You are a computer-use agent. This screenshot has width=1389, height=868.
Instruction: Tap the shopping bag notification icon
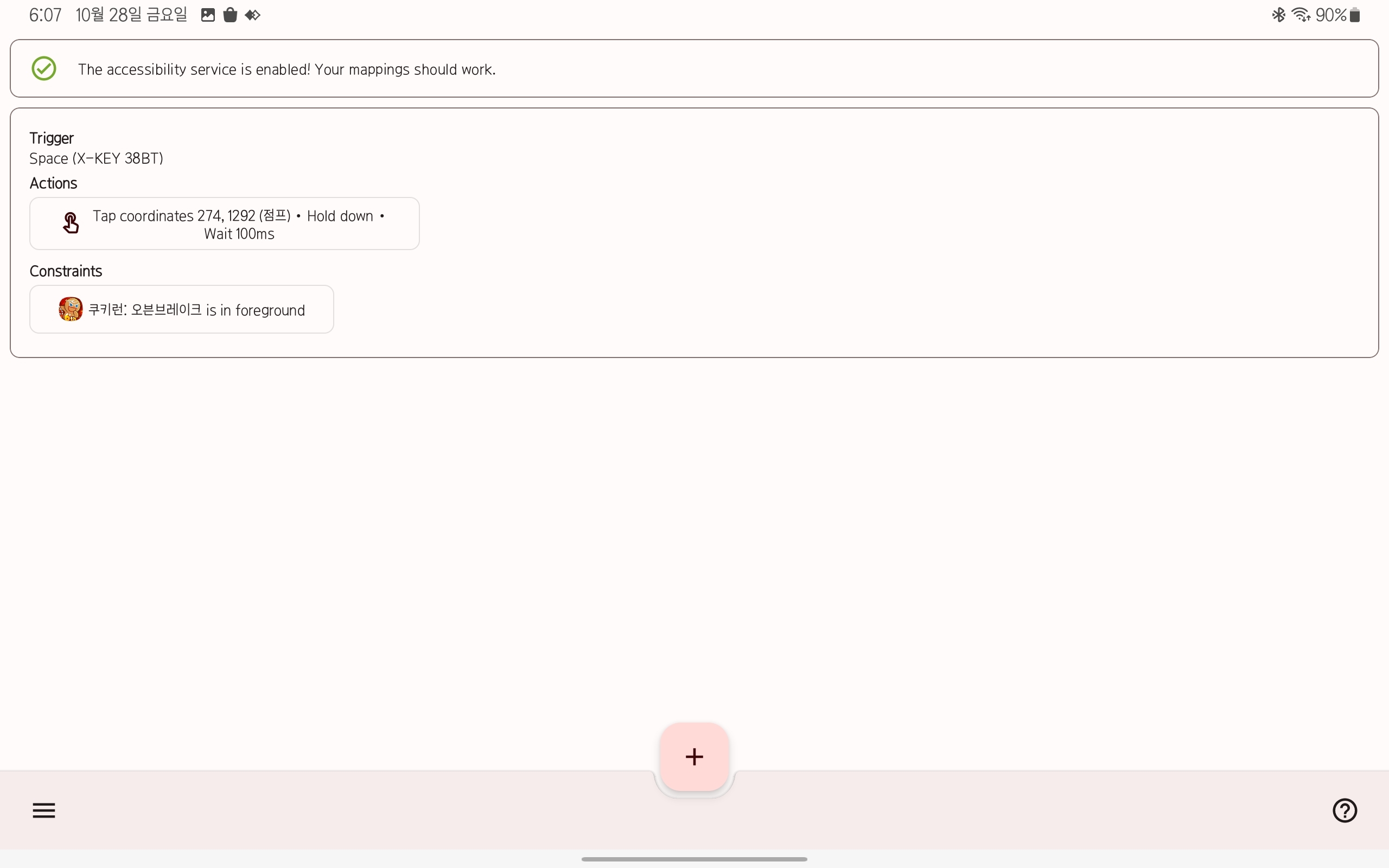point(230,15)
